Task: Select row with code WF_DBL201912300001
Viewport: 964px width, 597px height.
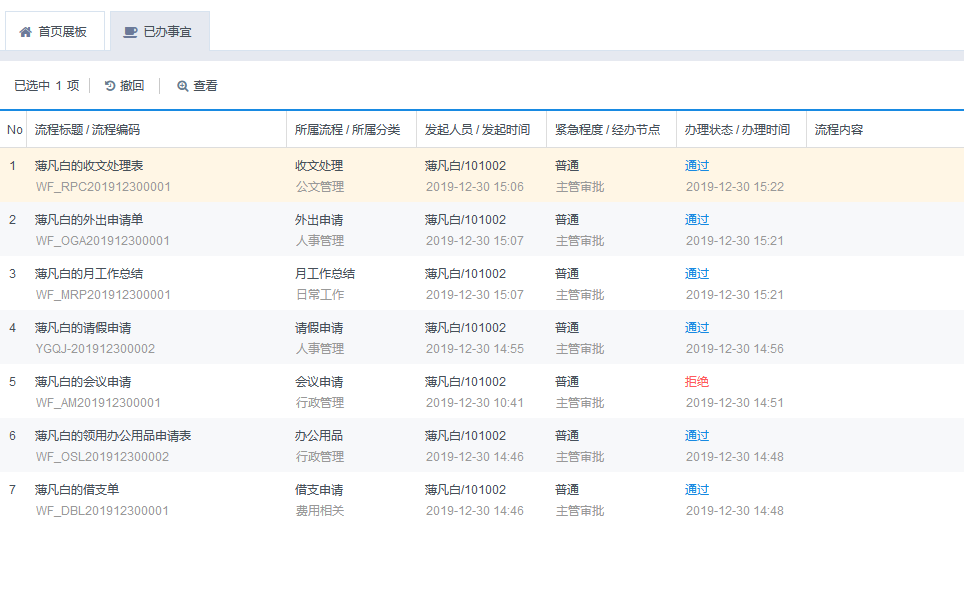Action: [102, 511]
